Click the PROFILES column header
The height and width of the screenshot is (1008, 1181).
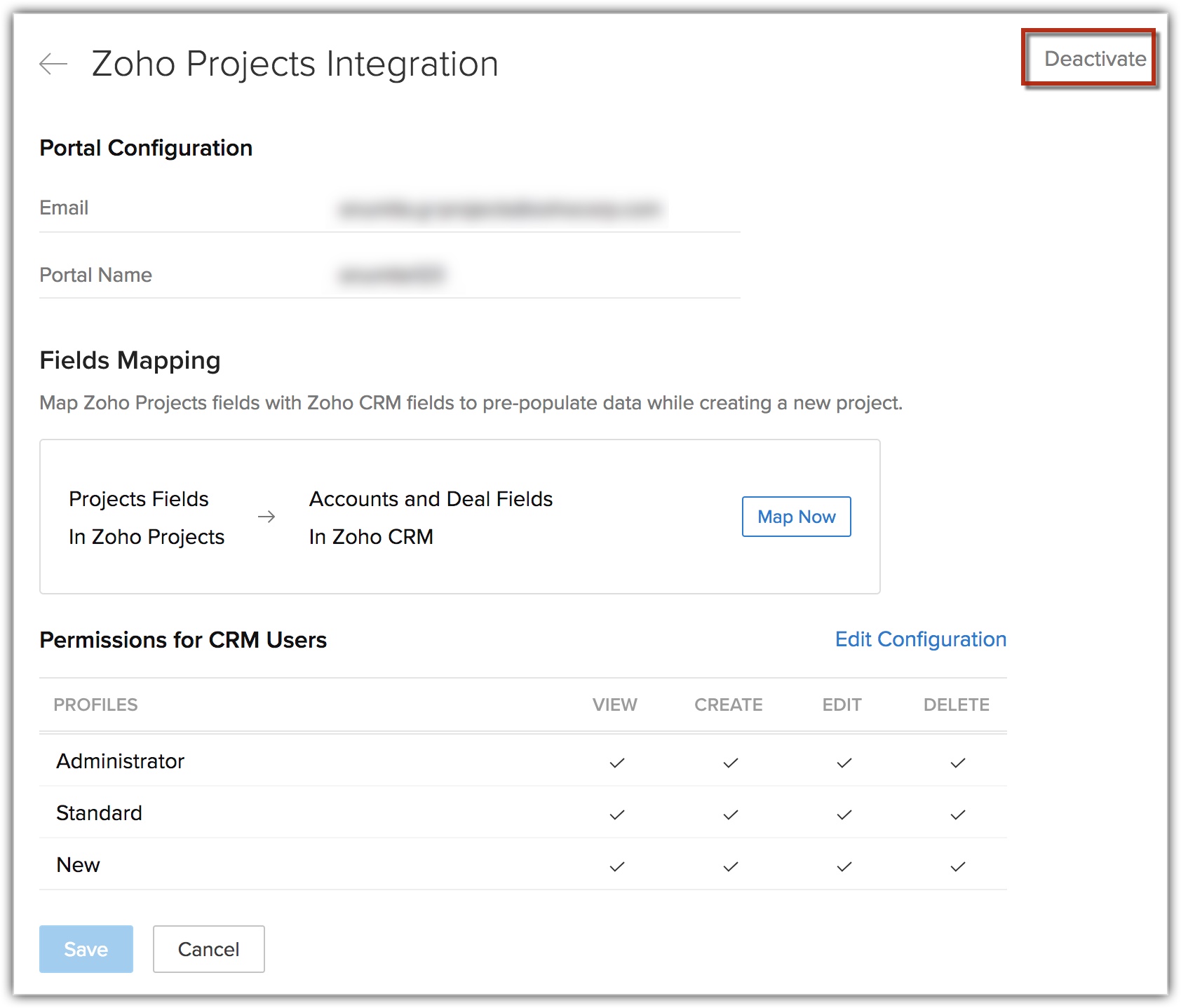pos(95,704)
